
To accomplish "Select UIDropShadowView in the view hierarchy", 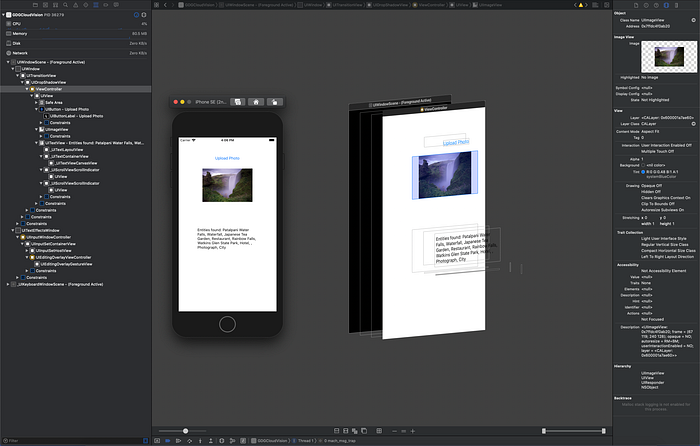I will 48,82.
